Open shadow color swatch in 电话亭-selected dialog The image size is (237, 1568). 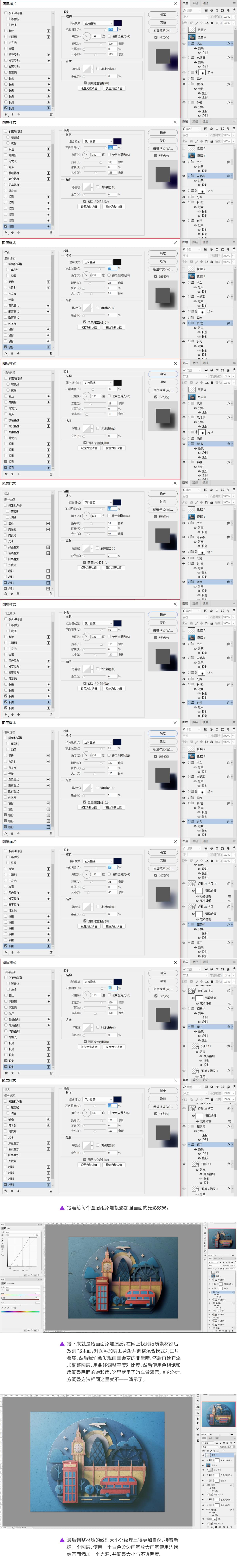(x=117, y=141)
